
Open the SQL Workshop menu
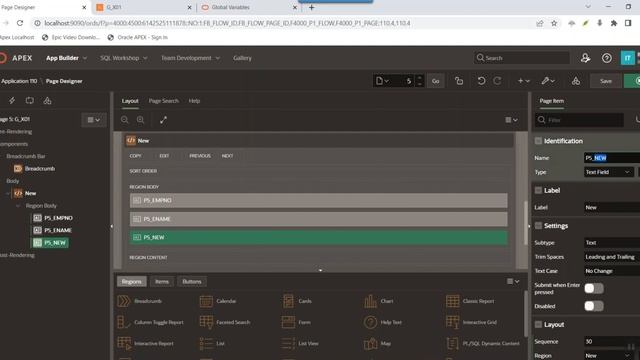tap(124, 58)
